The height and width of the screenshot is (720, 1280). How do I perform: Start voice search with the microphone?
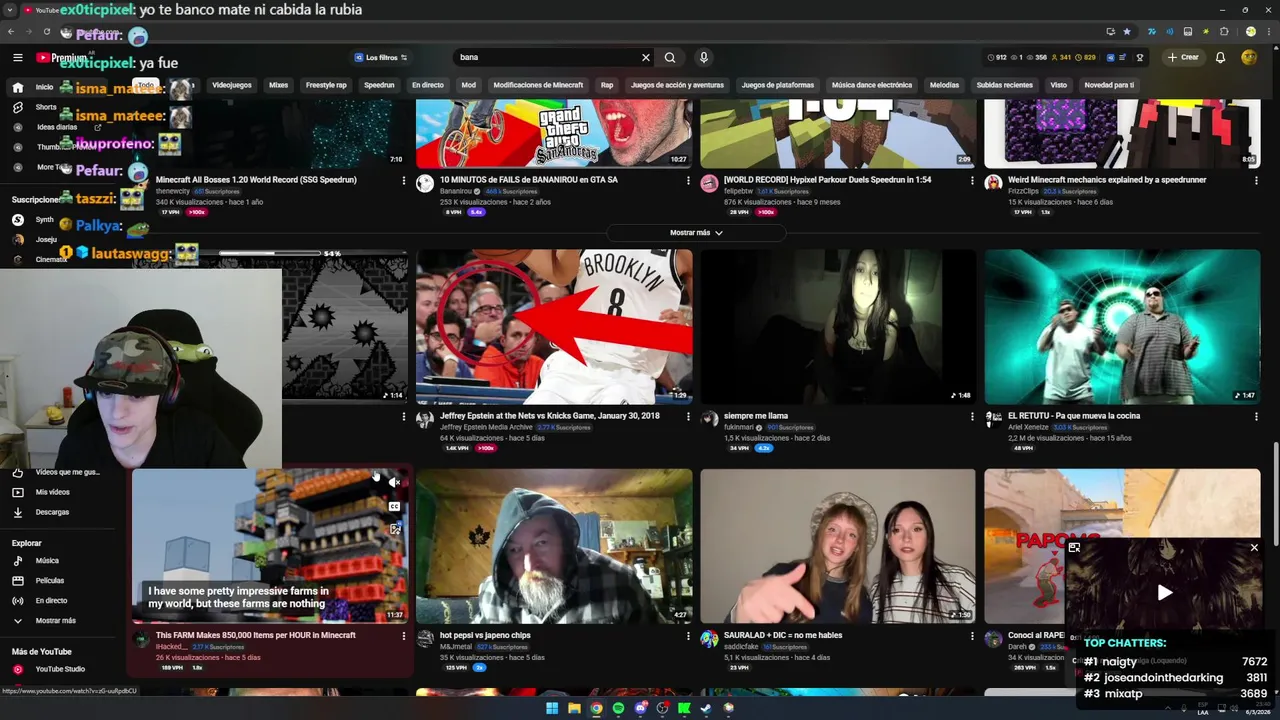tap(704, 57)
